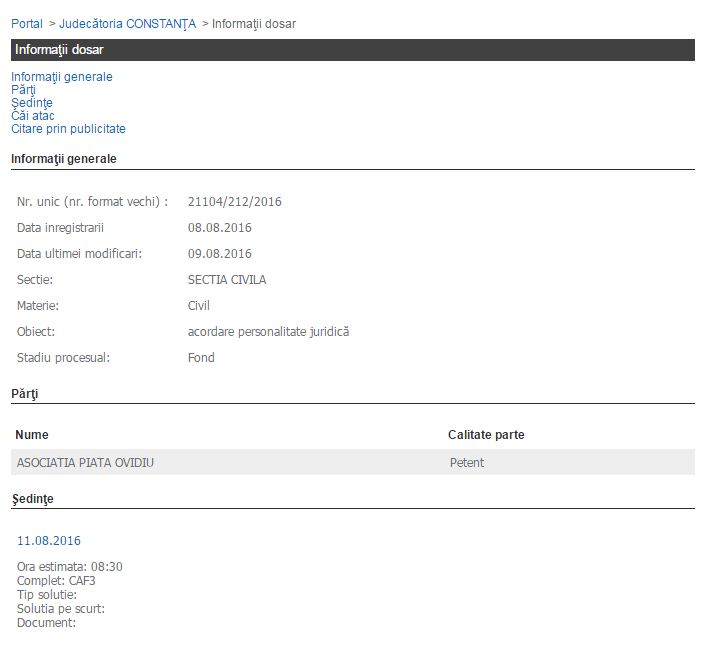706x652 pixels.
Task: Open the 'Citare prin publicitate' link
Action: tap(68, 129)
